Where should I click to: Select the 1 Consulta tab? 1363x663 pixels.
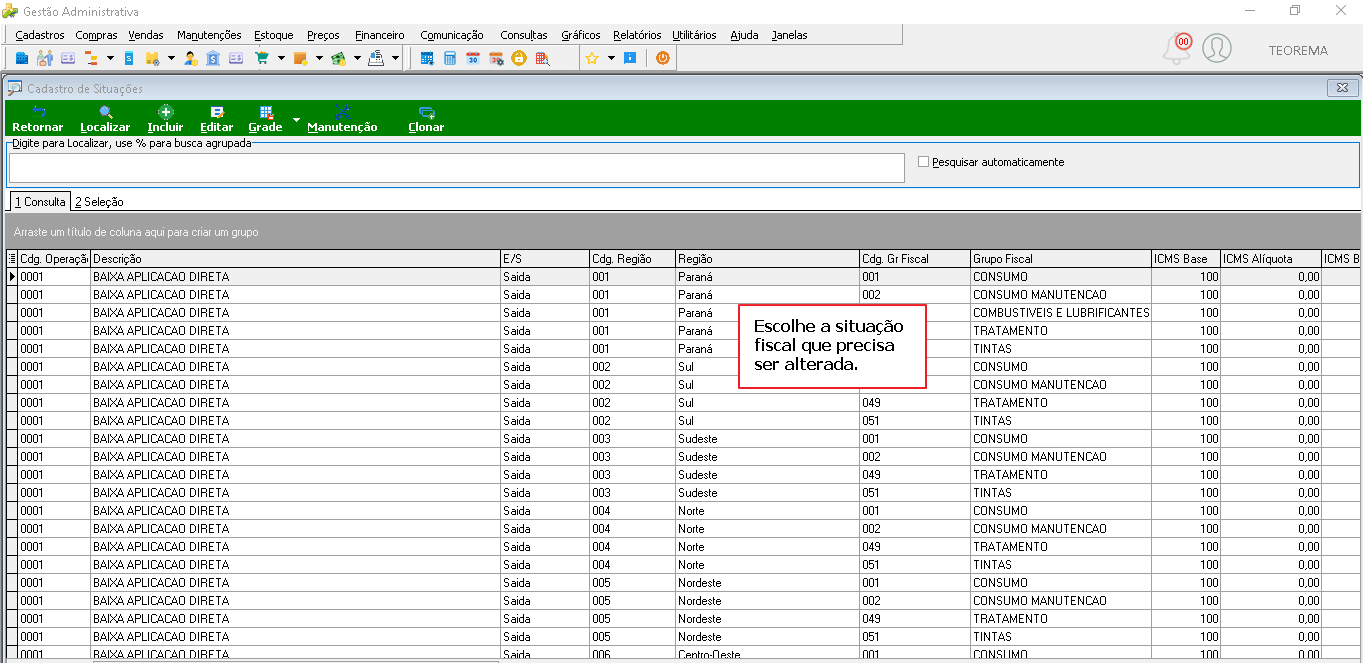pyautogui.click(x=40, y=202)
